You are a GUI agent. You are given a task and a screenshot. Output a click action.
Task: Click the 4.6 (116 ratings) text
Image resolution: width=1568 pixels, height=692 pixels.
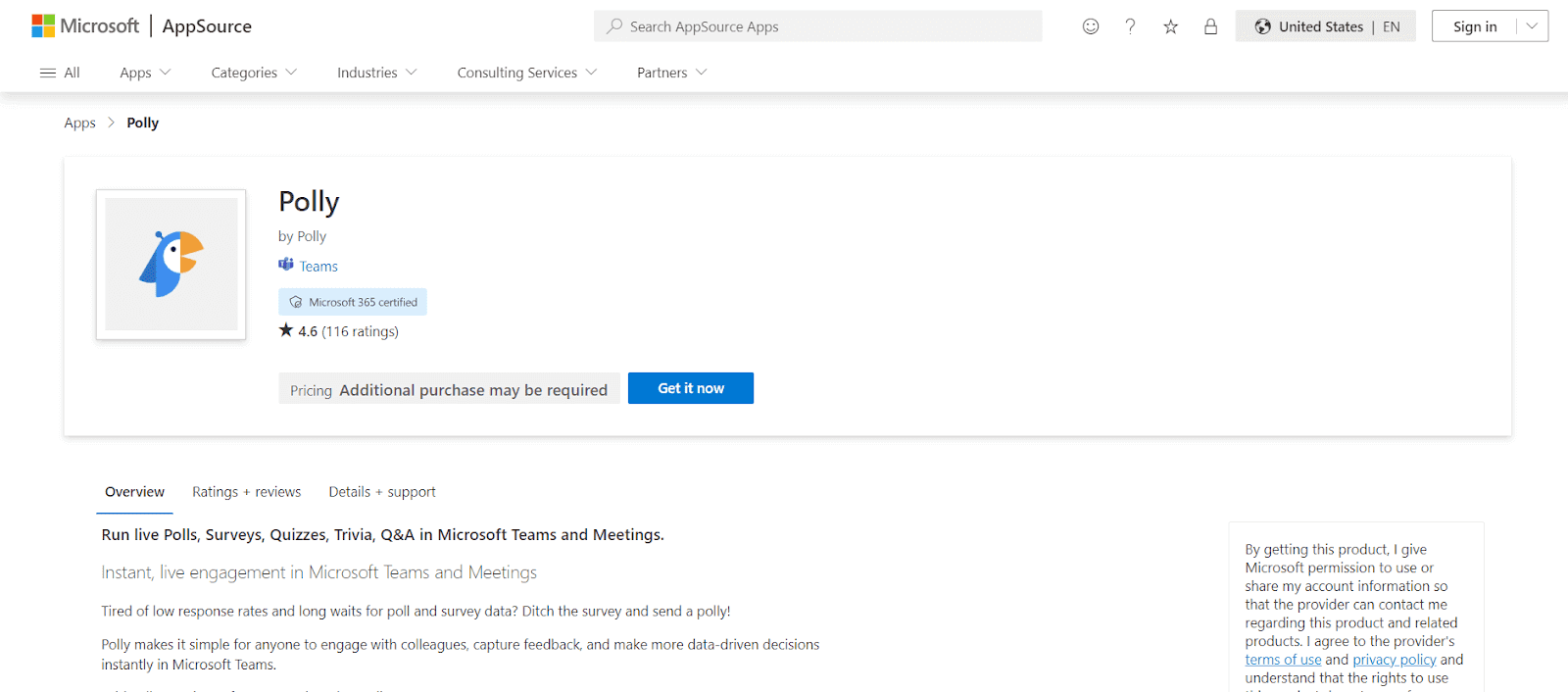click(348, 331)
